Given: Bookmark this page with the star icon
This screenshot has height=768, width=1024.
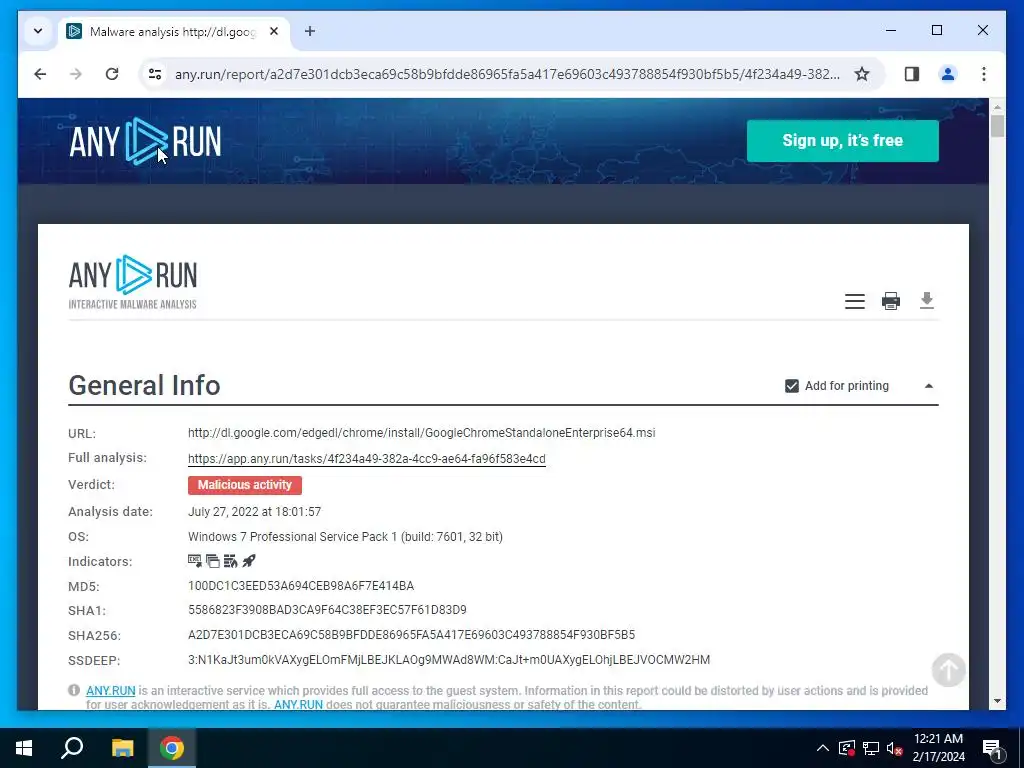Looking at the screenshot, I should (x=862, y=74).
